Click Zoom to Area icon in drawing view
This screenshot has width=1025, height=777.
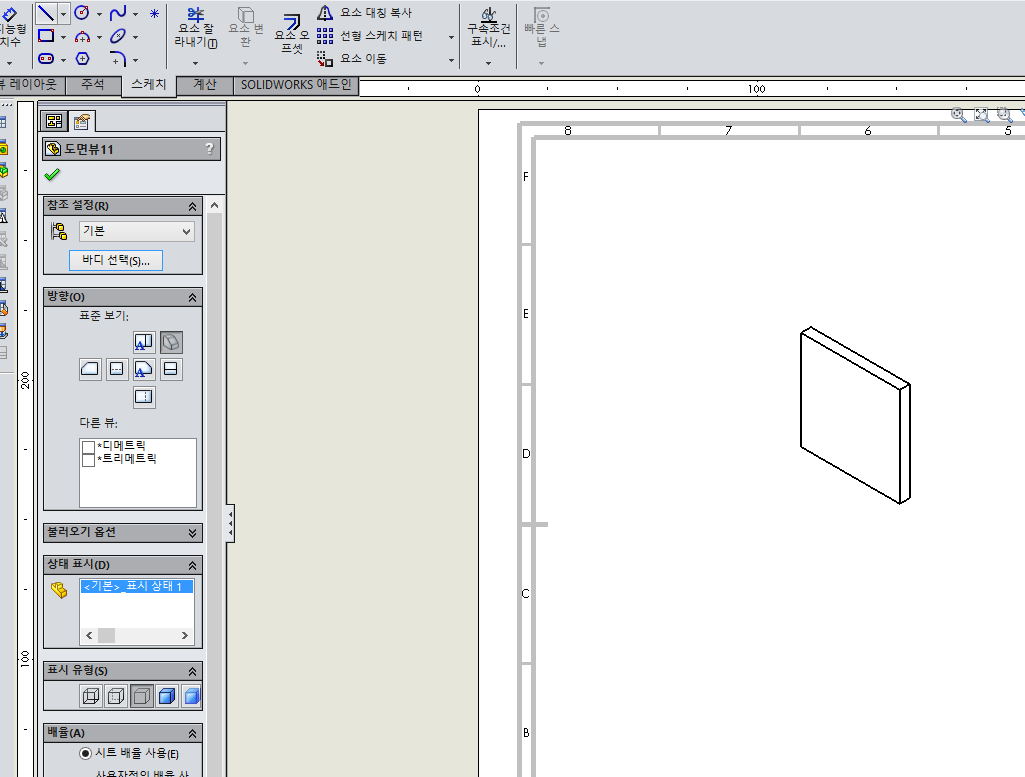coord(1005,115)
